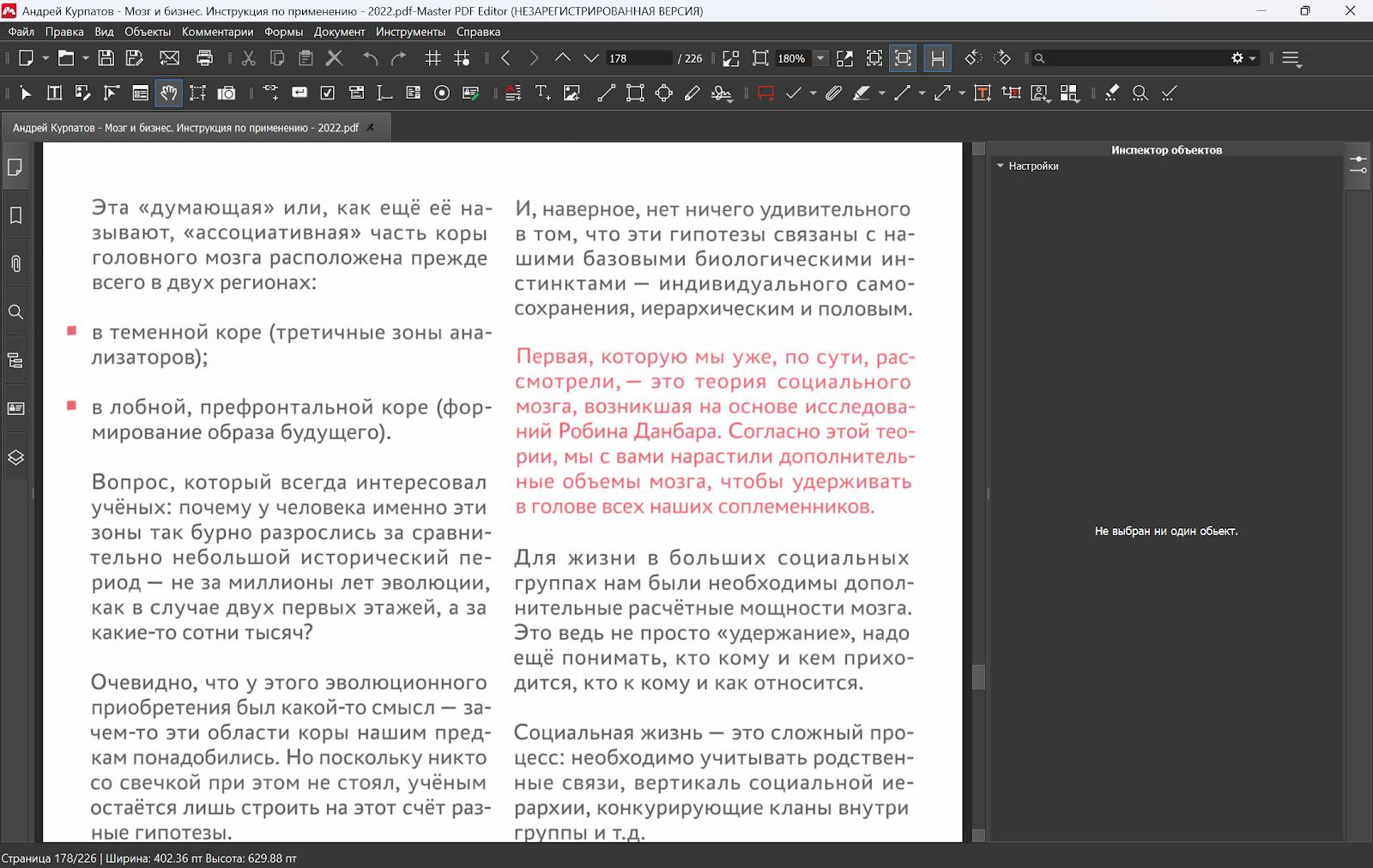Open the toolbar hamburger menu dropdown

[1291, 58]
